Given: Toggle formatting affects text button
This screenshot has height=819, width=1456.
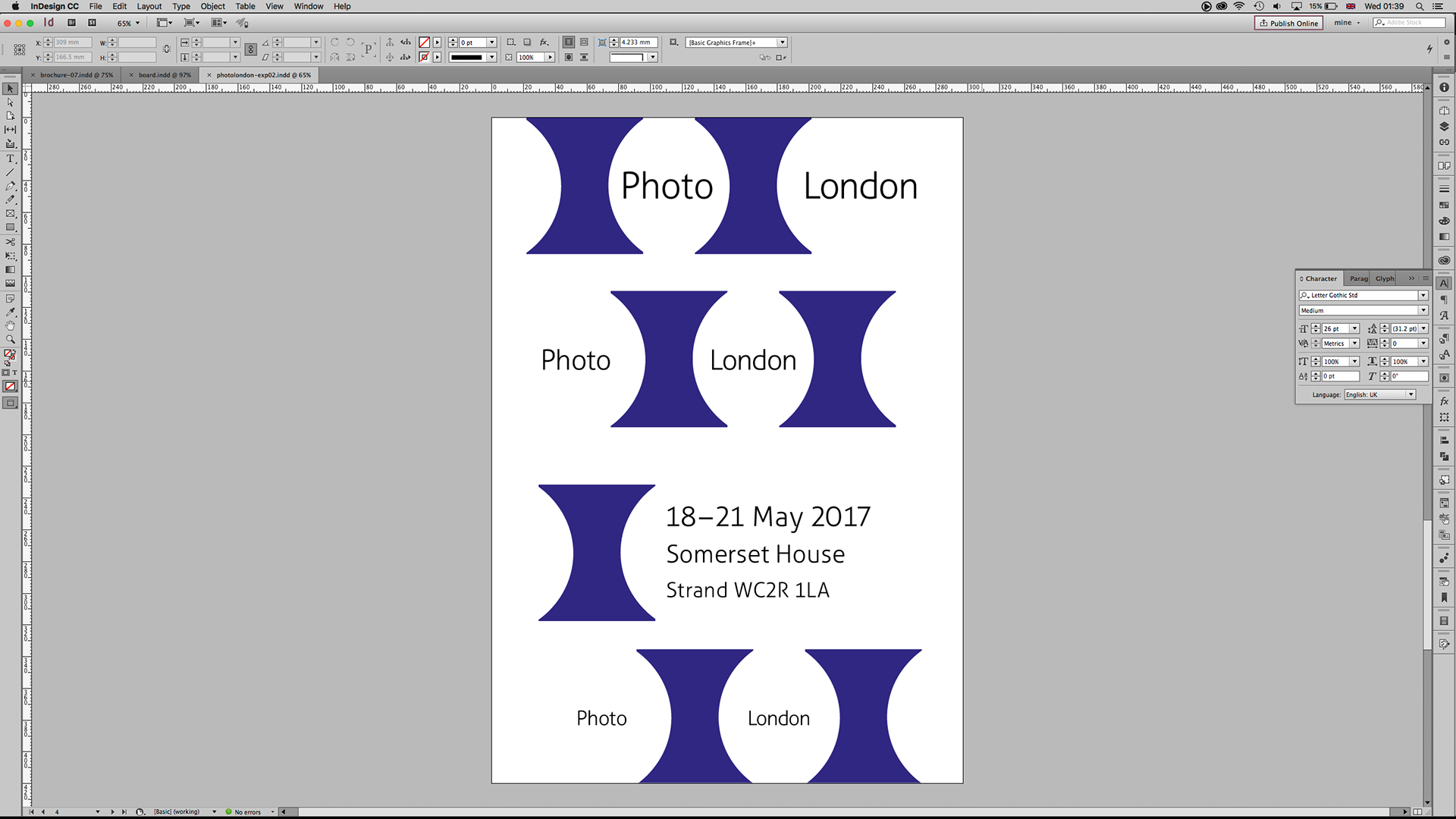Looking at the screenshot, I should coord(14,373).
